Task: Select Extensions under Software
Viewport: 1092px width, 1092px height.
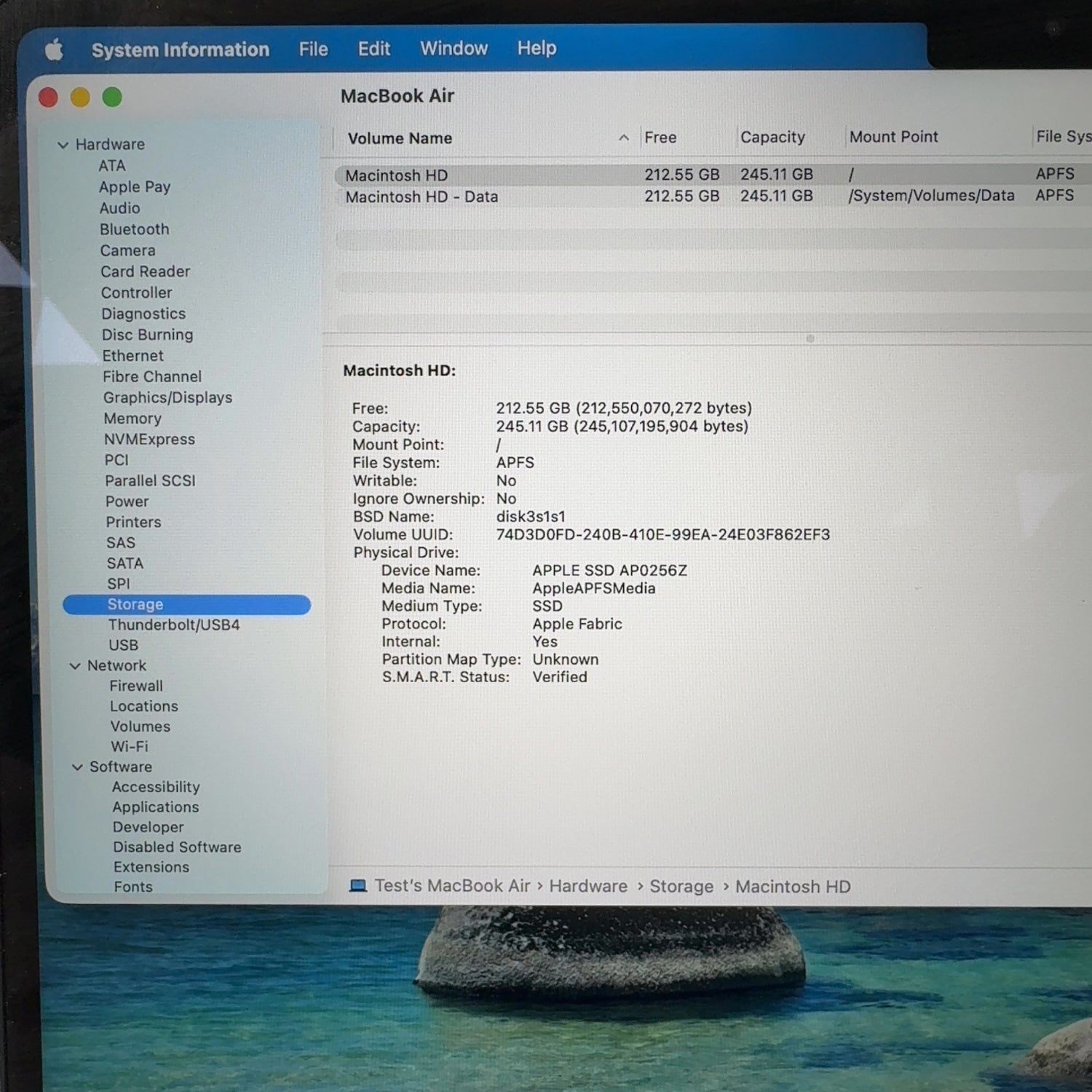Action: (x=151, y=868)
